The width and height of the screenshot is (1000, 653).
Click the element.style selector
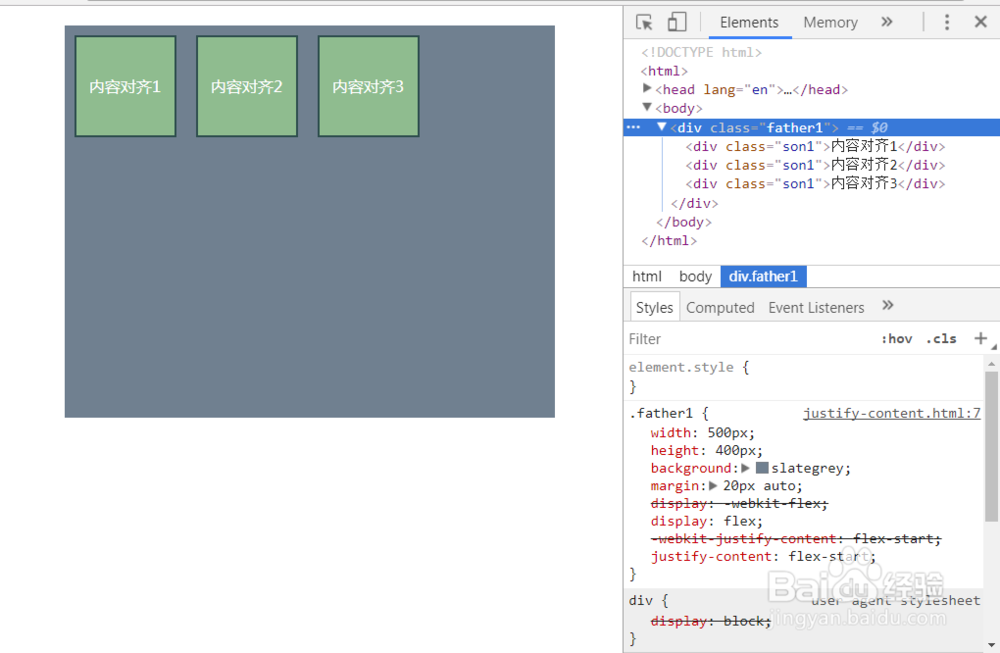pyautogui.click(x=681, y=367)
